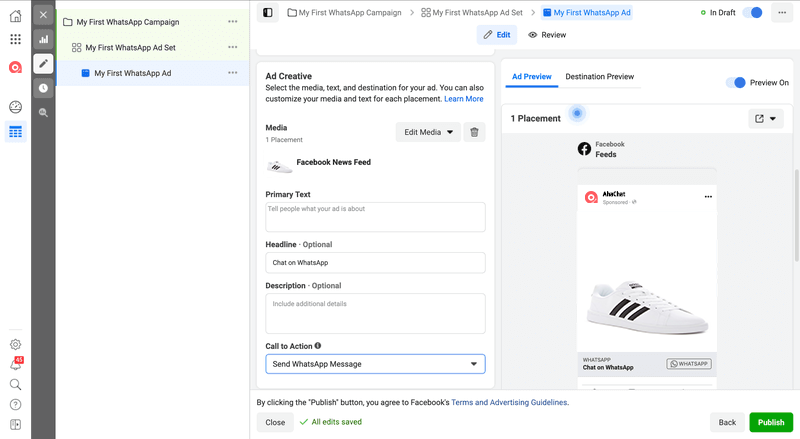Open the help question mark icon
Screen dimensions: 800x439
click(x=15, y=405)
